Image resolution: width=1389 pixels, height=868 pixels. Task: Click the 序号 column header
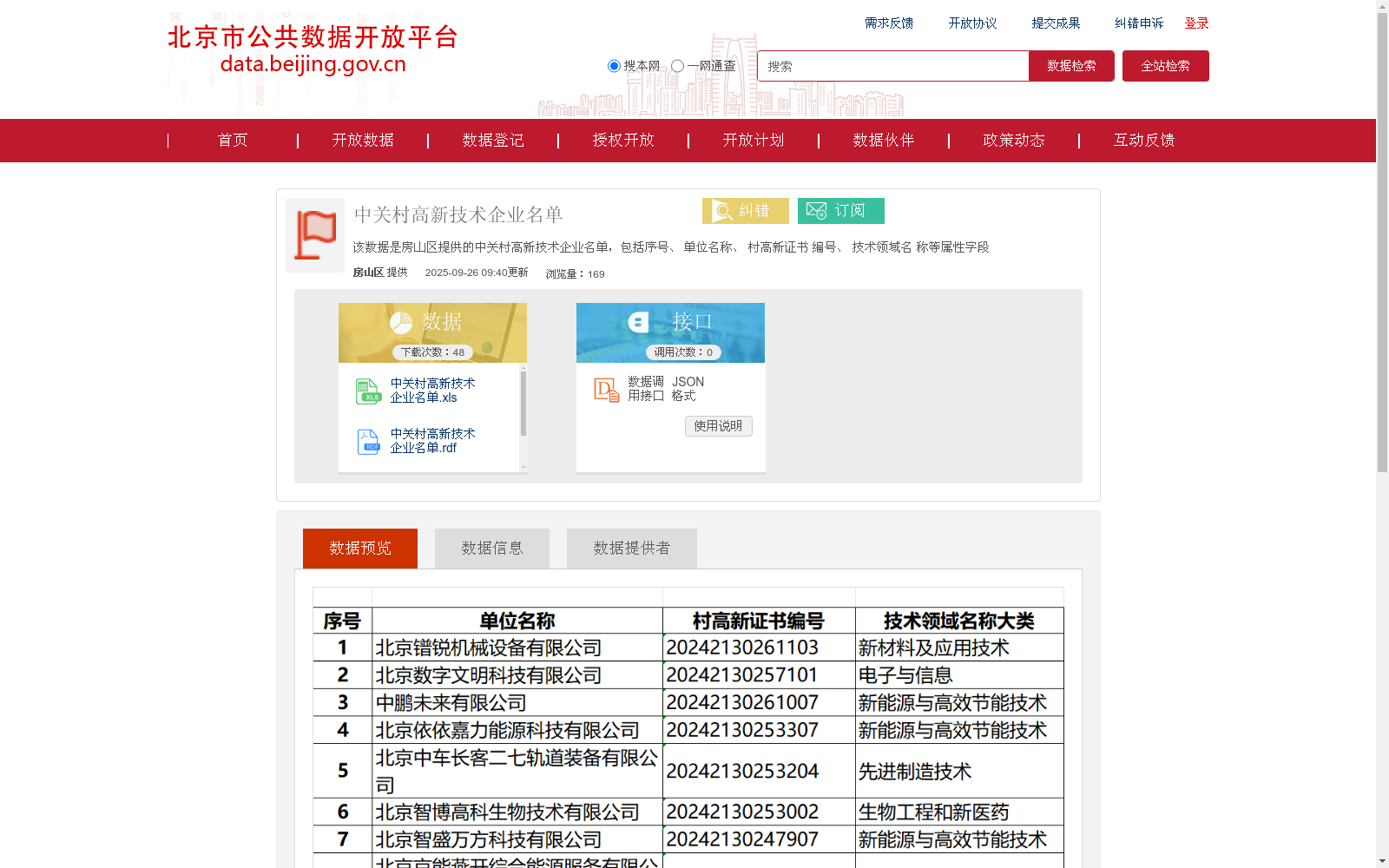(342, 621)
